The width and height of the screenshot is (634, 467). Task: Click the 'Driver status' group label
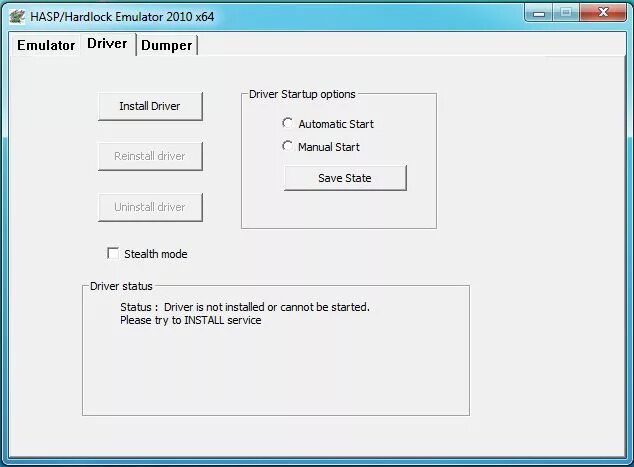point(121,286)
